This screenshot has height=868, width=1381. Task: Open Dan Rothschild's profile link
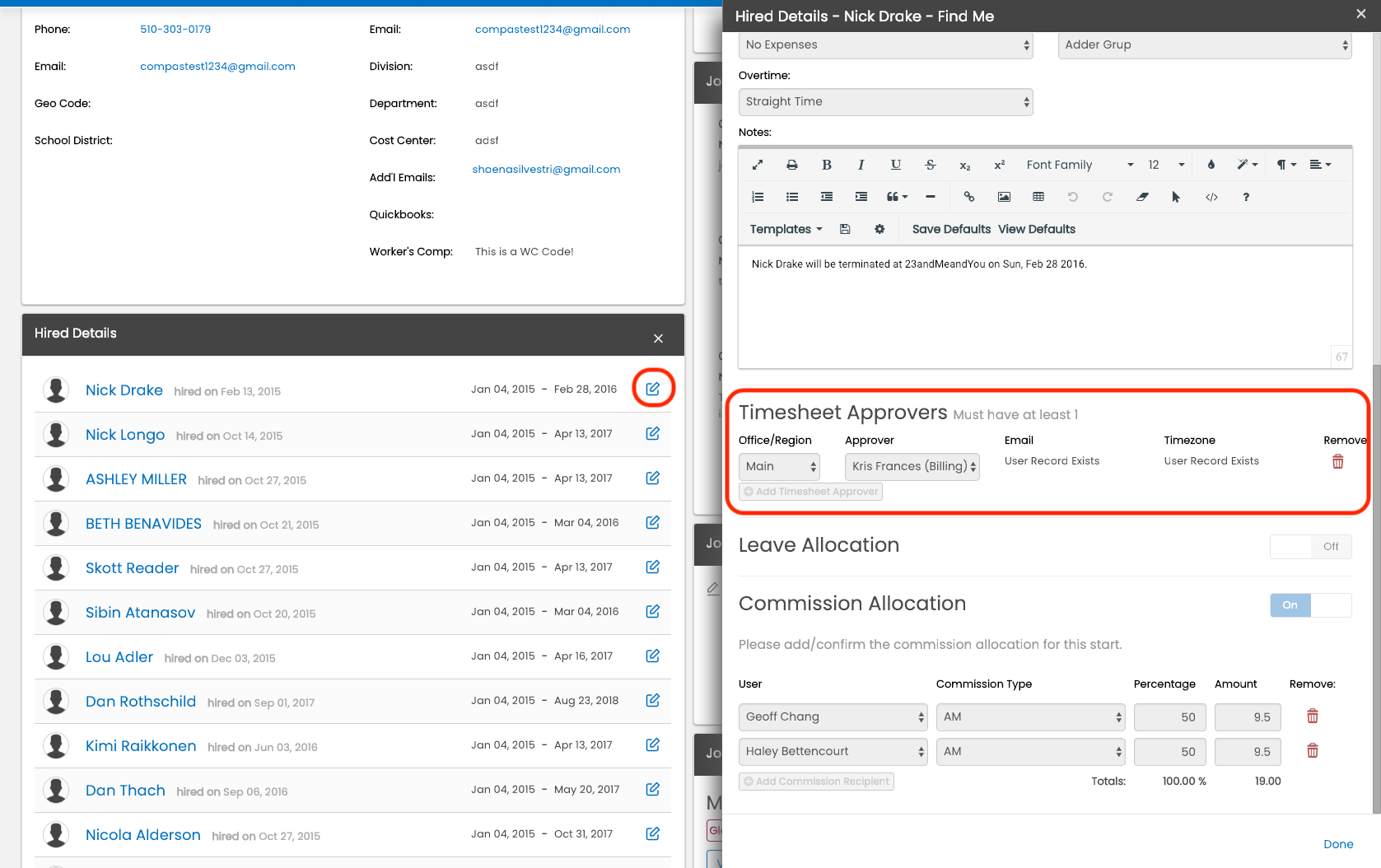[141, 702]
